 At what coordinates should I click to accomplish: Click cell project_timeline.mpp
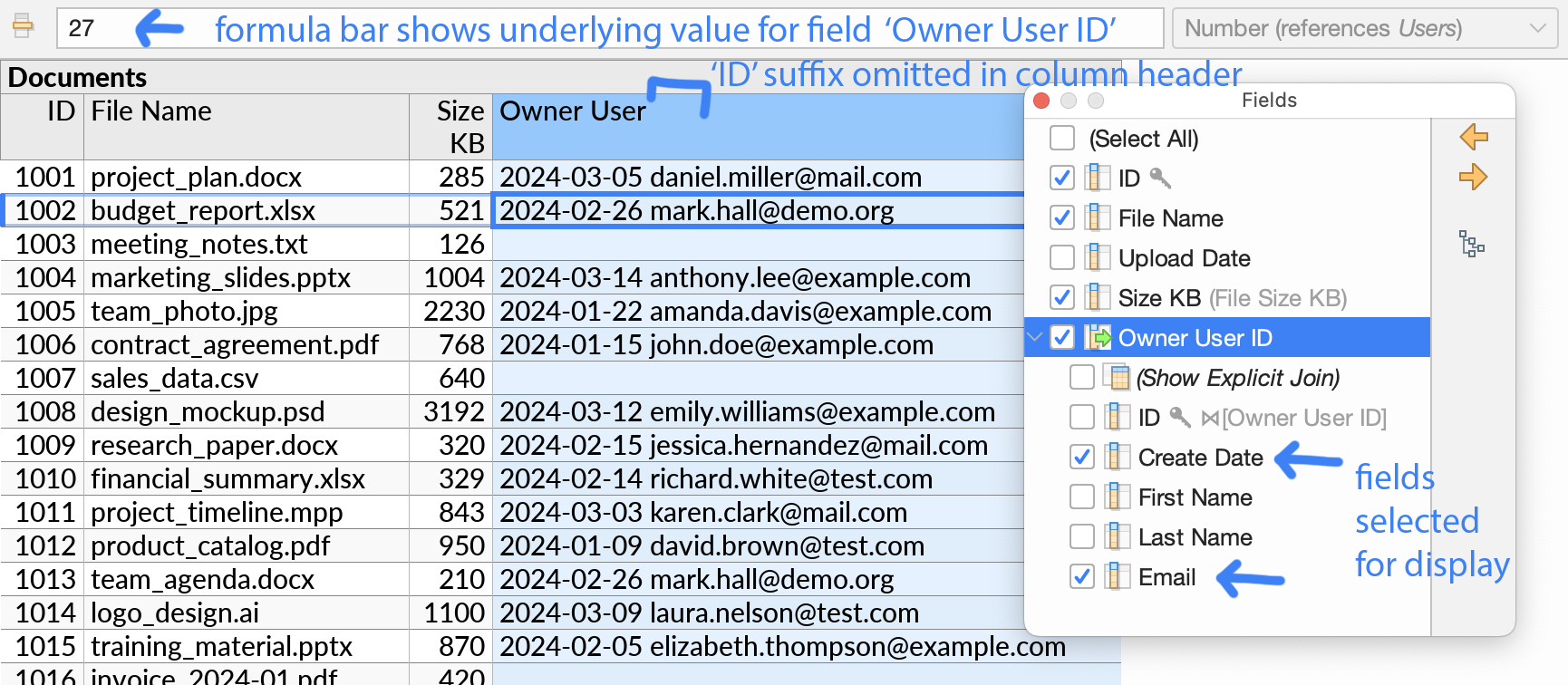247,512
